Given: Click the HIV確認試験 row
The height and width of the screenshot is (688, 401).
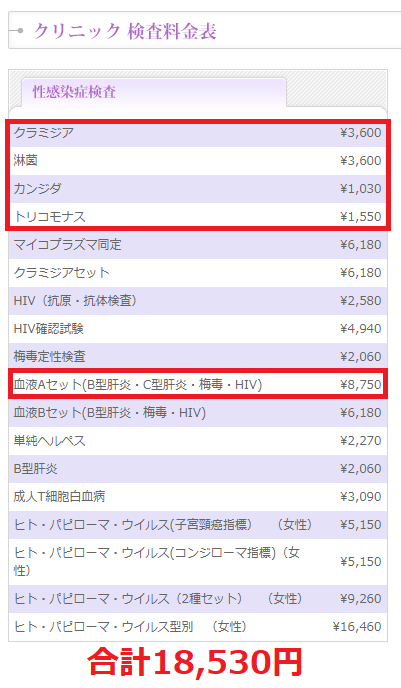Looking at the screenshot, I should click(198, 329).
